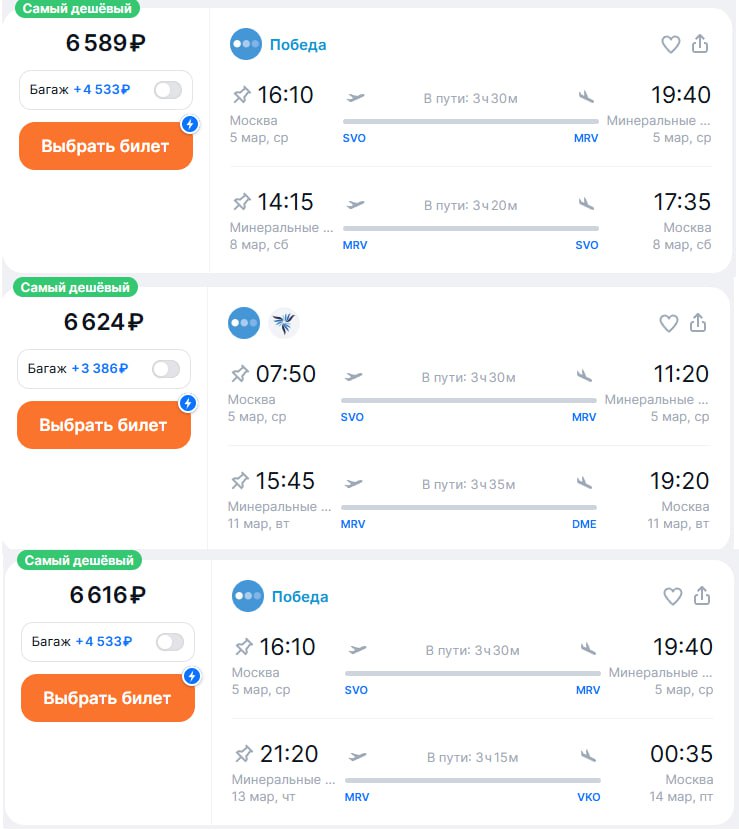The image size is (739, 830).
Task: Click the Победа airline name in third ticket
Action: [300, 596]
